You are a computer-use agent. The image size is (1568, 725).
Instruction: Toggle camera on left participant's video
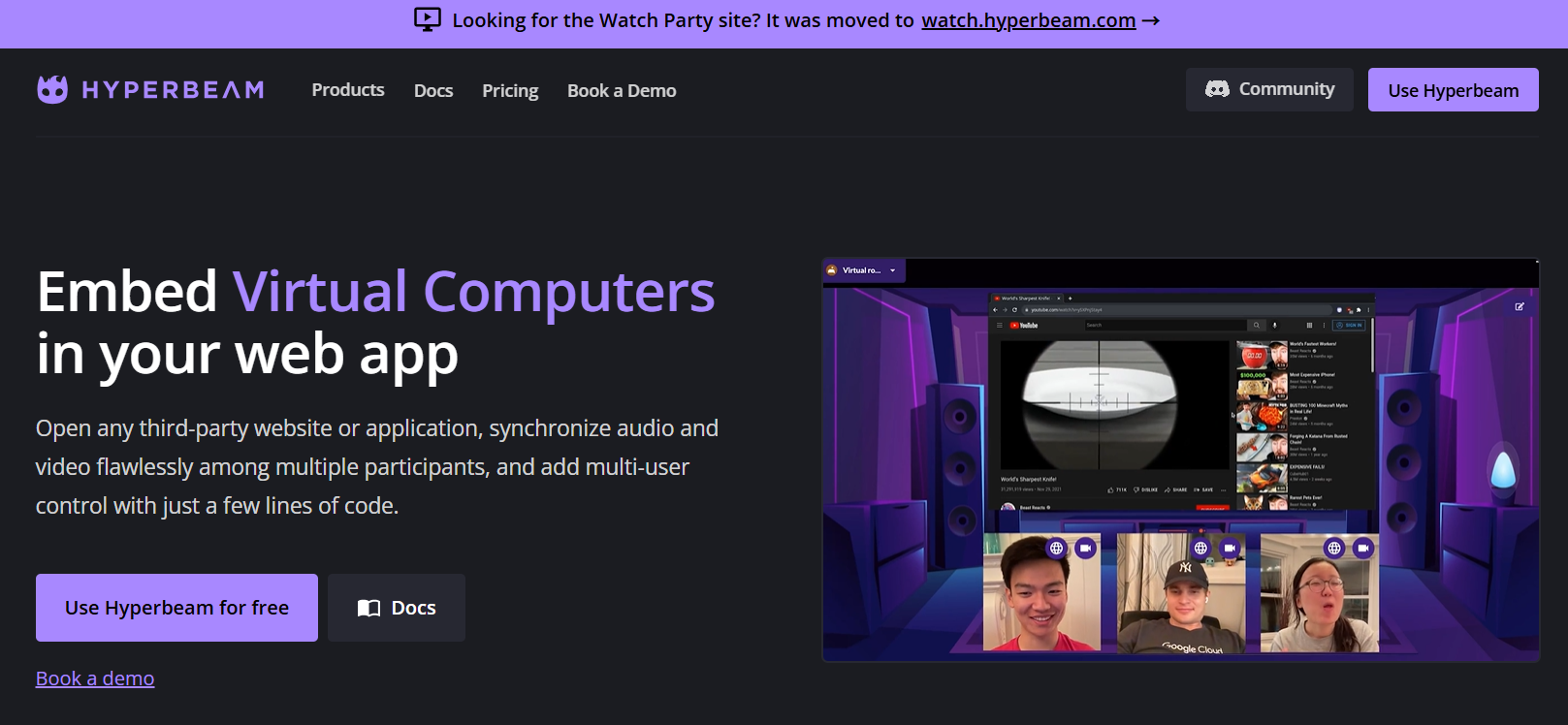tap(1085, 548)
